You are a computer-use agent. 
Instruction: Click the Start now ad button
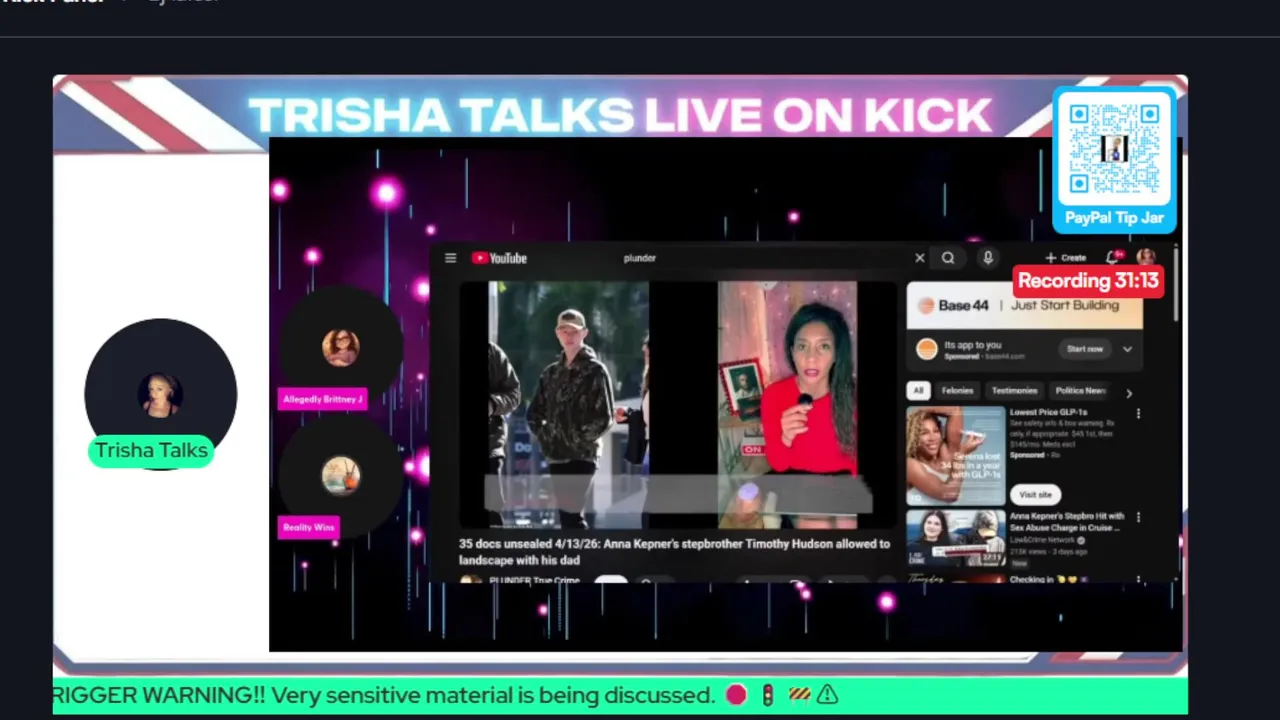pos(1084,349)
